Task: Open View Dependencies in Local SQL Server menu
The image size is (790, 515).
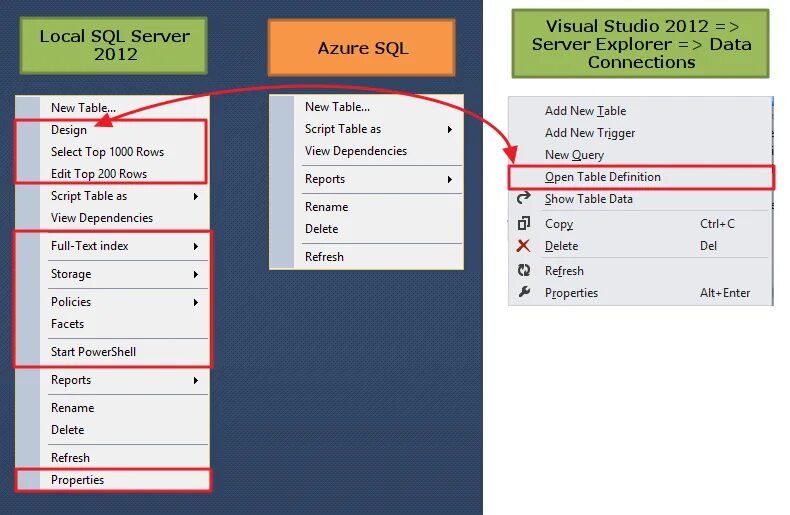Action: [x=102, y=218]
